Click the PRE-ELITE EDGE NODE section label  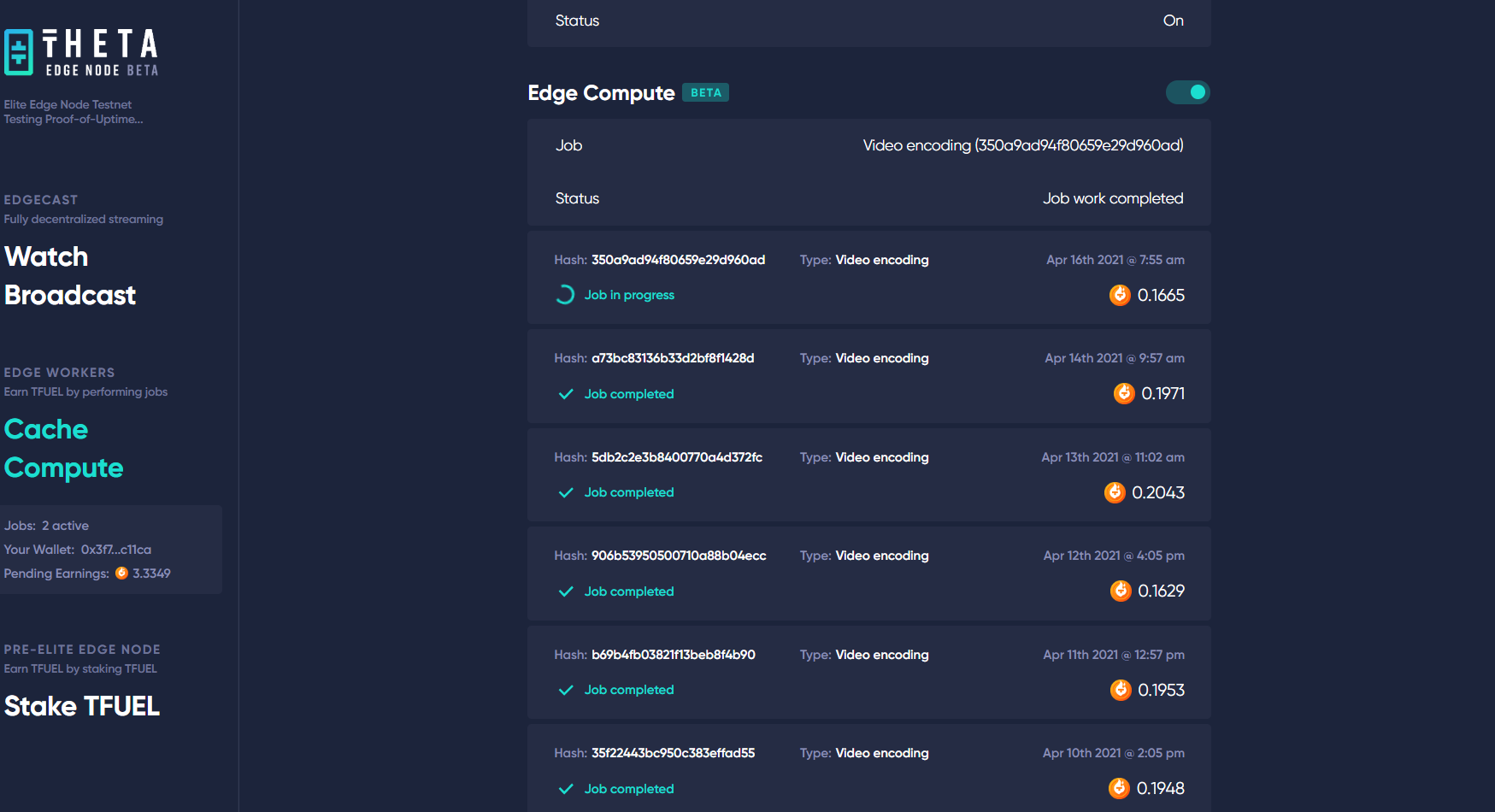pos(82,650)
